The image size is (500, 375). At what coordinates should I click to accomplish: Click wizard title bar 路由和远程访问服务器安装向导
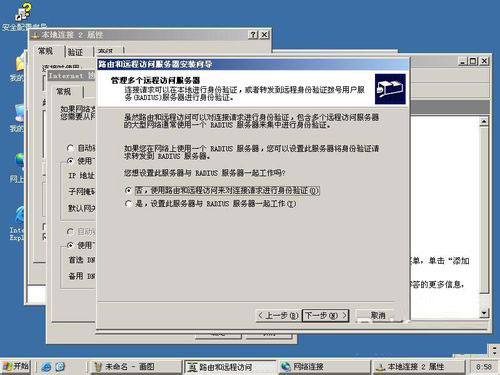(253, 64)
